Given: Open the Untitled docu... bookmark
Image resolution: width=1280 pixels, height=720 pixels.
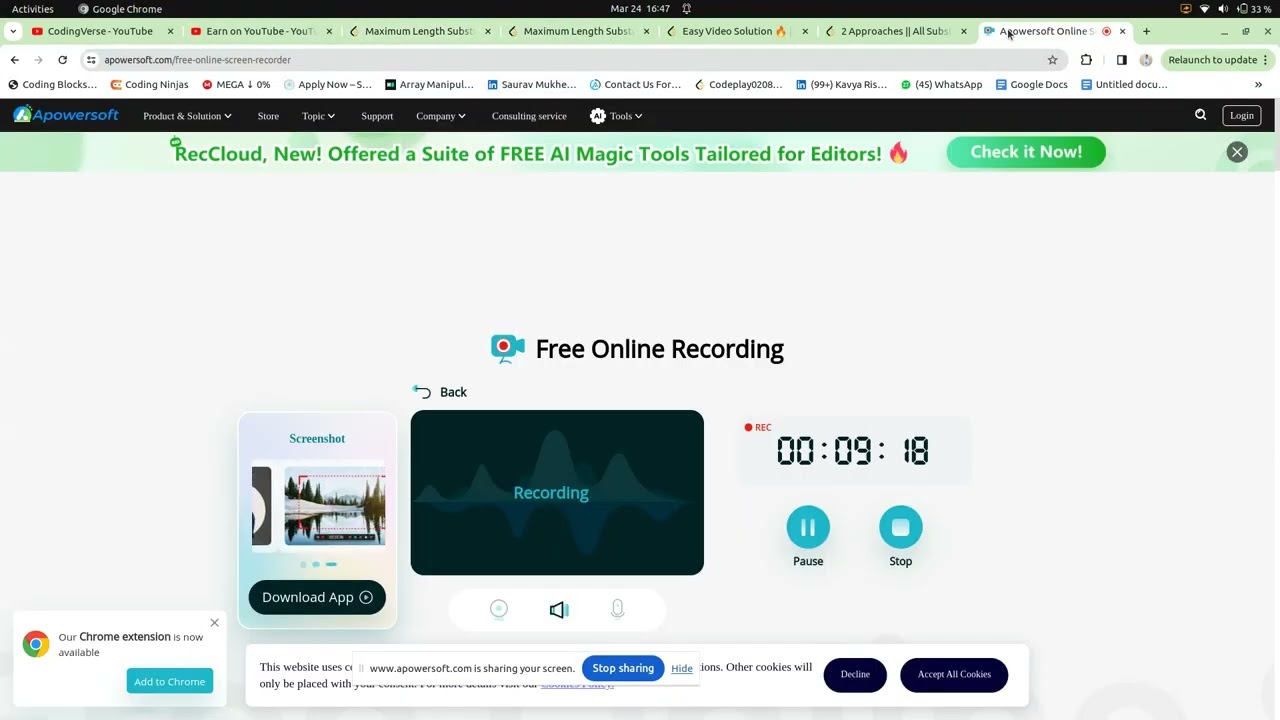Looking at the screenshot, I should click(1124, 85).
